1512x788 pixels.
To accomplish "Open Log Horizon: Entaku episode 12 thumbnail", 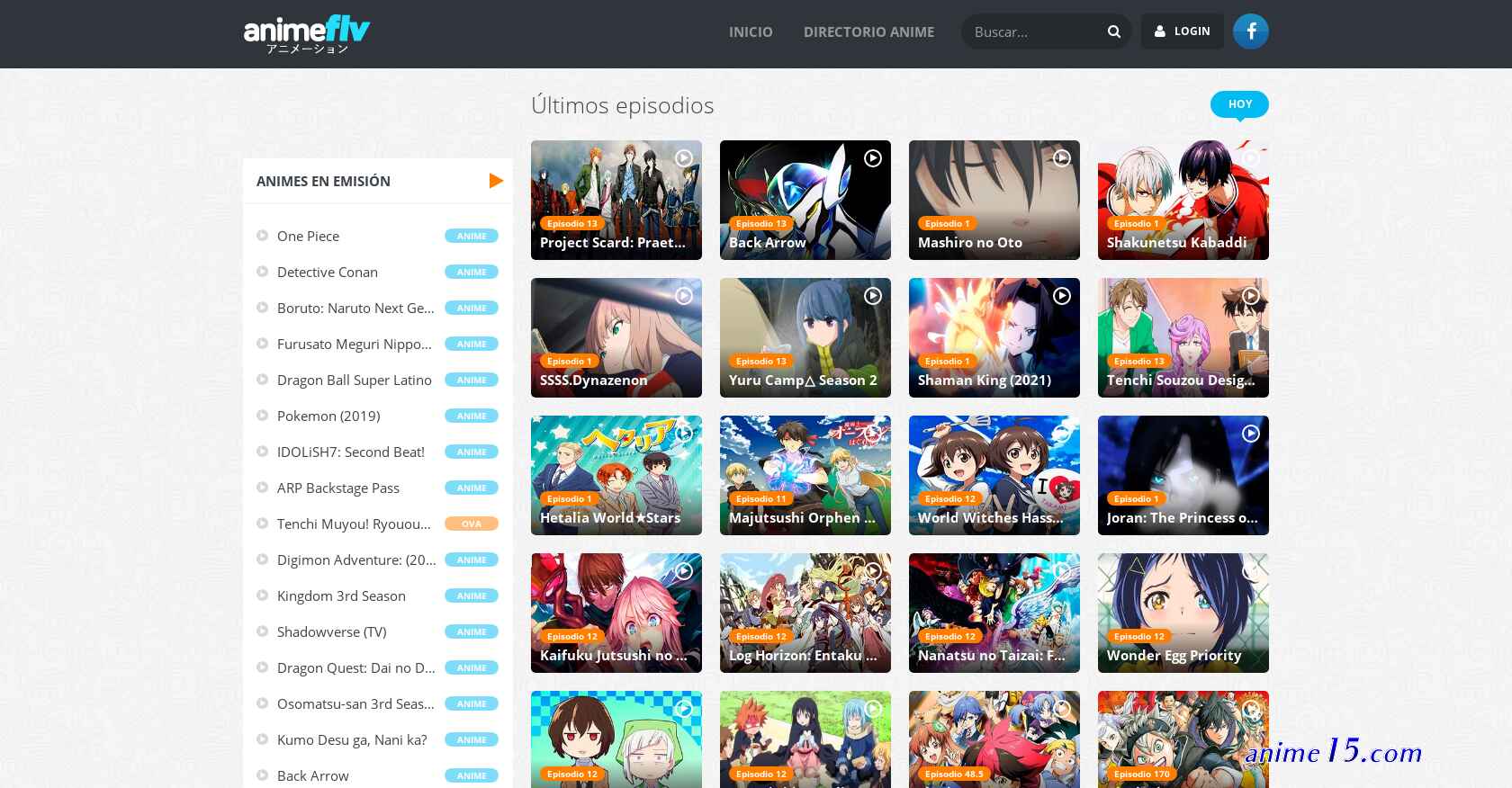I will (805, 613).
